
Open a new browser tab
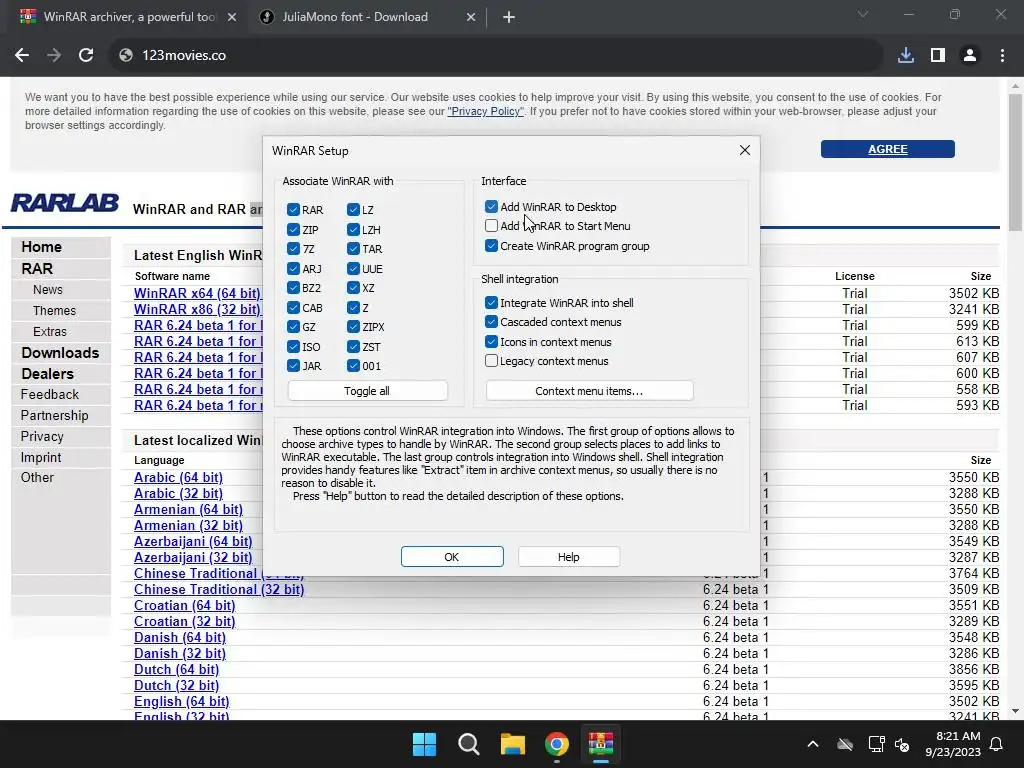tap(509, 17)
